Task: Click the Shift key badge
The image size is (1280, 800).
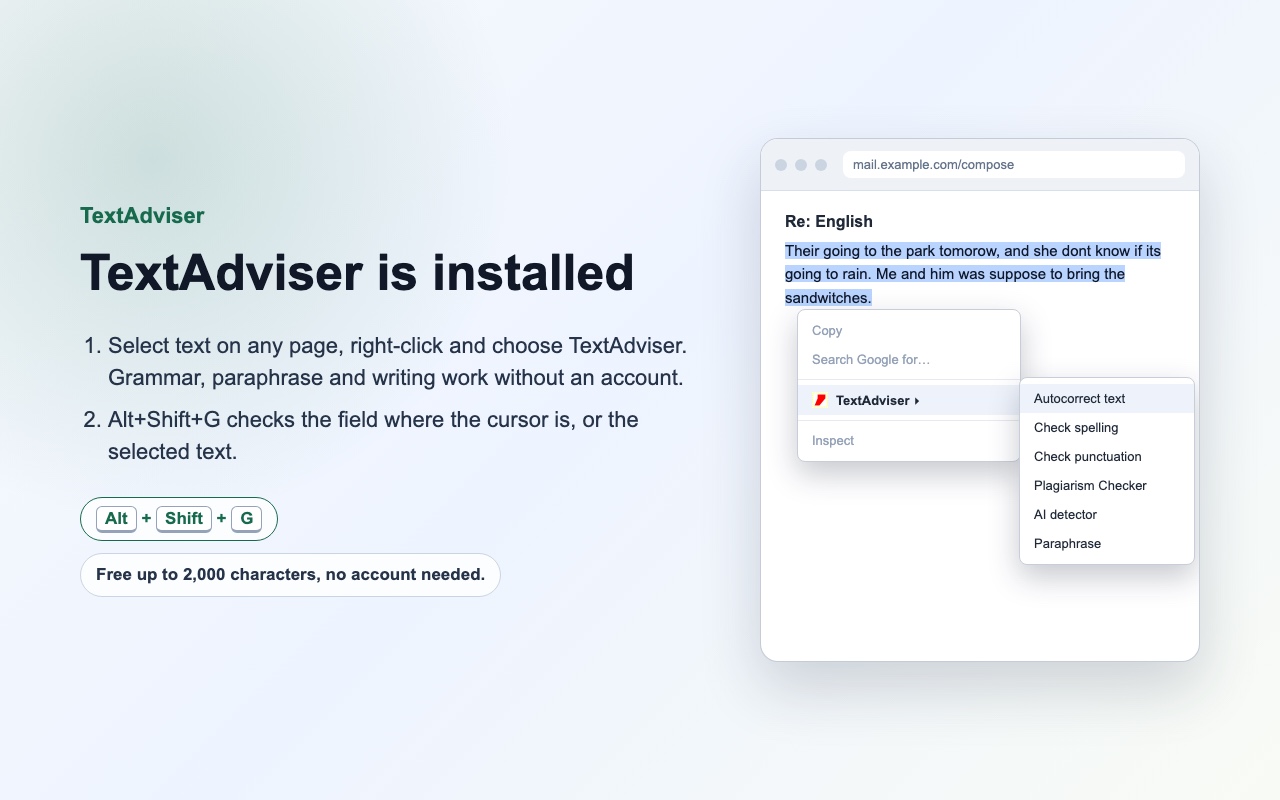Action: (x=184, y=518)
